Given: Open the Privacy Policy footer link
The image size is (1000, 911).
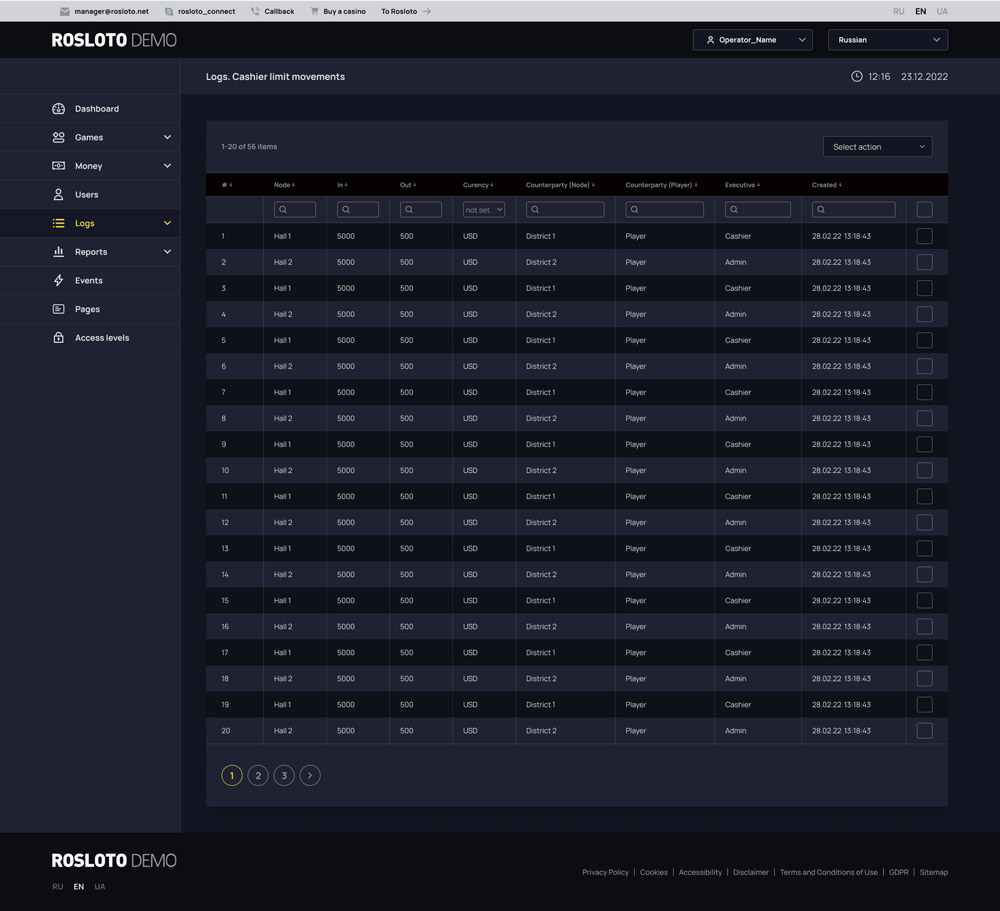Looking at the screenshot, I should pos(605,872).
